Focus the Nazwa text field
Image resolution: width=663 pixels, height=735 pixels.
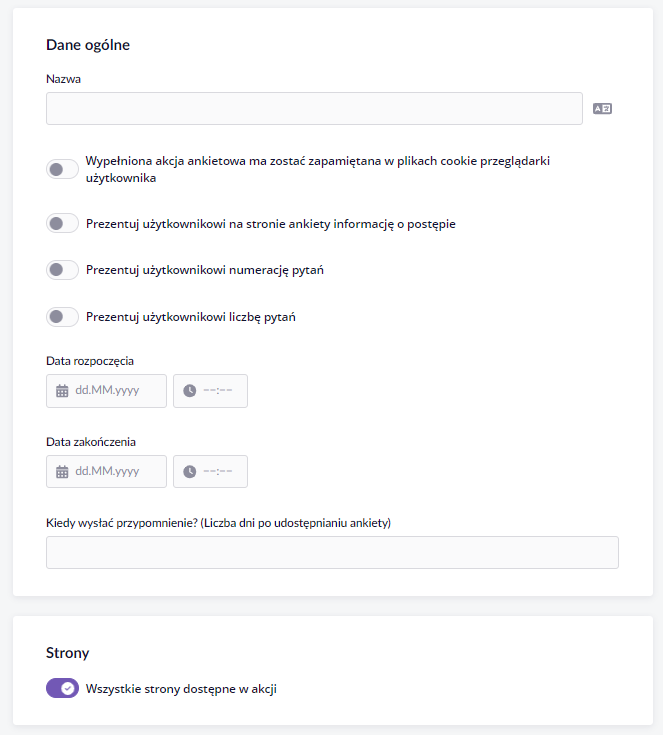(x=314, y=108)
